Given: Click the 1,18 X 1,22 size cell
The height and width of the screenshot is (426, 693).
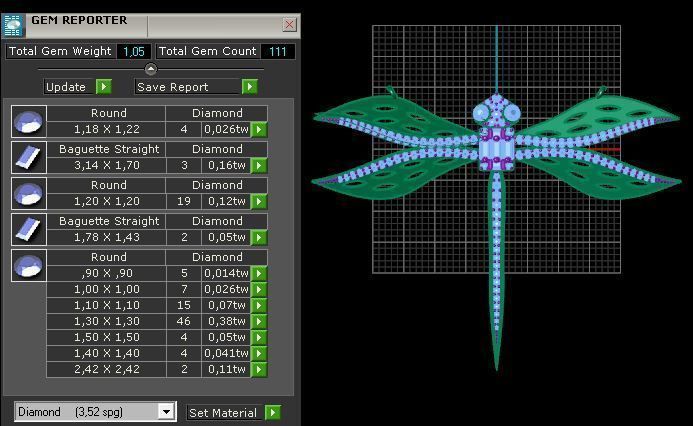Looking at the screenshot, I should tap(107, 129).
